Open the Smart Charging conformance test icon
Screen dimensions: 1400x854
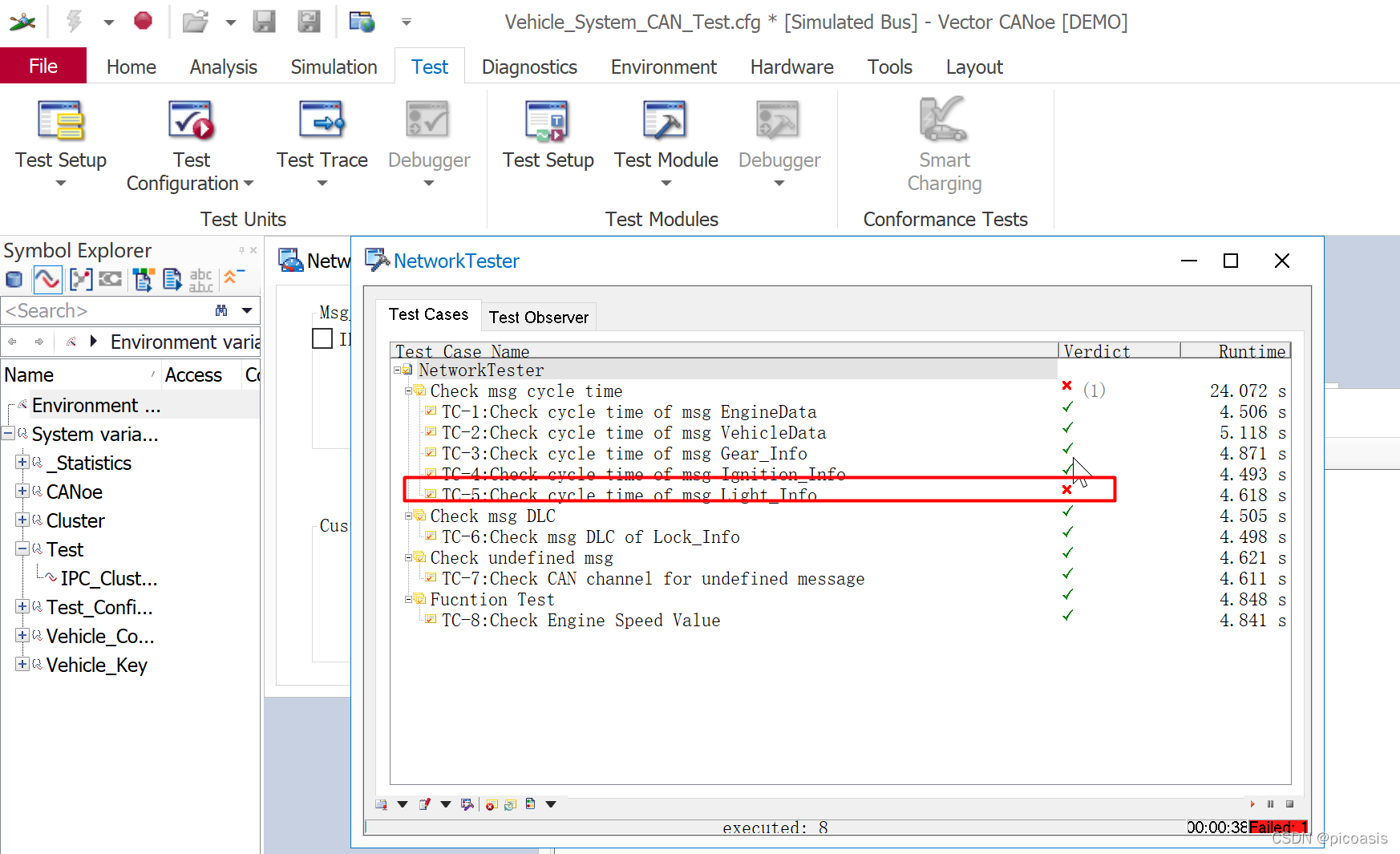pyautogui.click(x=944, y=119)
